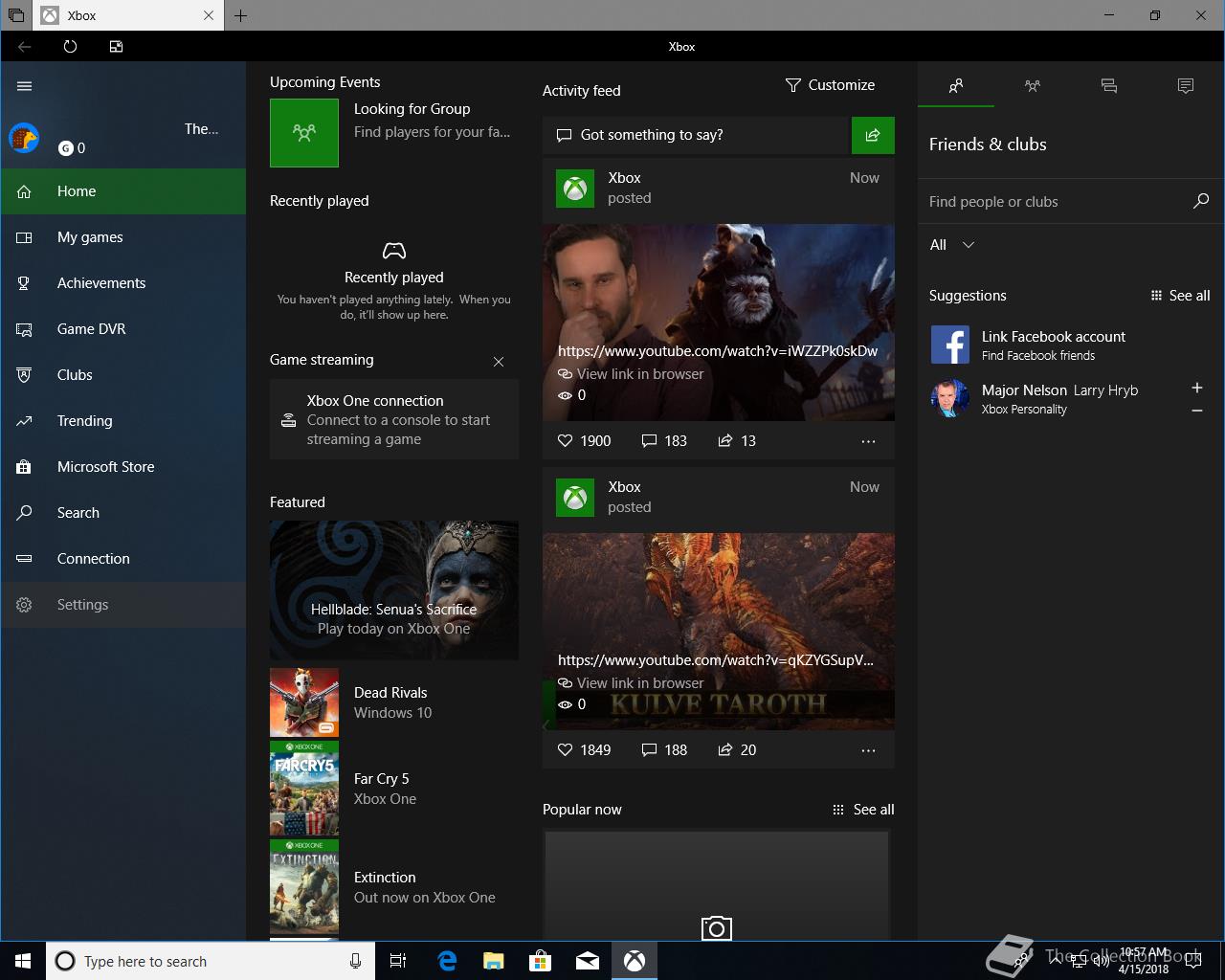Open My games in the sidebar
The height and width of the screenshot is (980, 1225).
[123, 237]
